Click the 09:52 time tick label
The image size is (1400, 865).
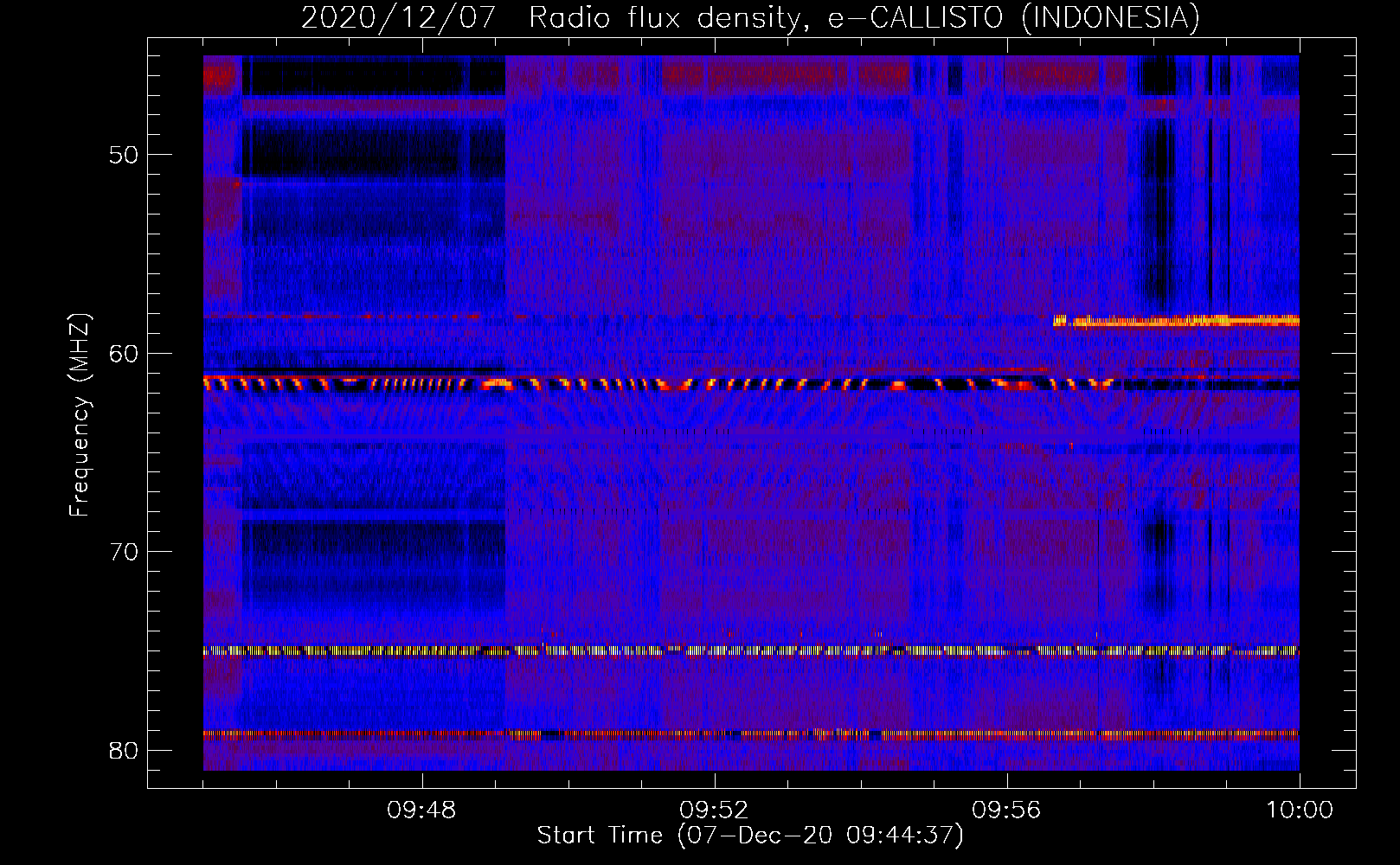click(x=714, y=811)
